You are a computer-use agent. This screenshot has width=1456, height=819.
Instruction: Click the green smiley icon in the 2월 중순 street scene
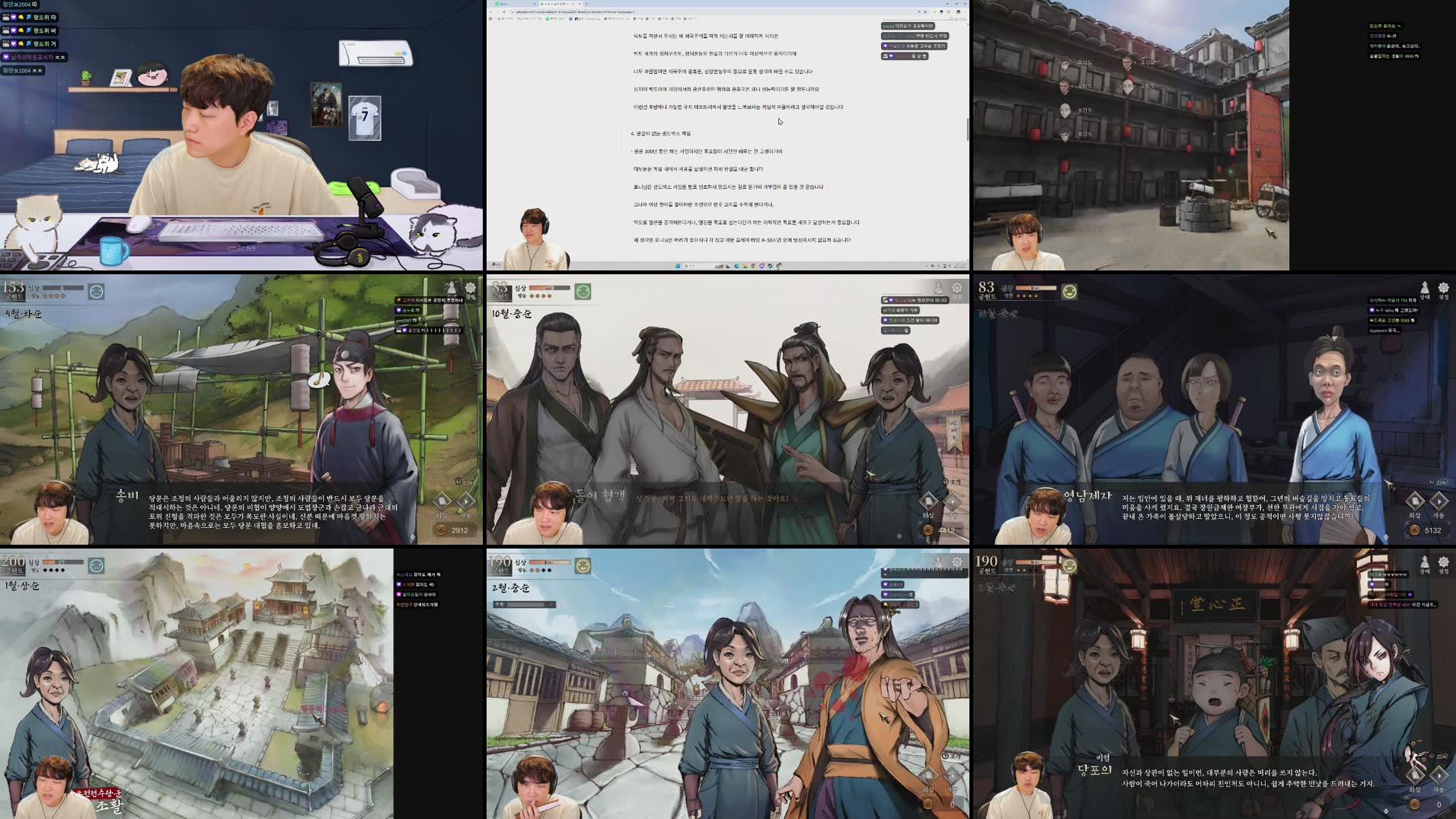click(x=583, y=565)
